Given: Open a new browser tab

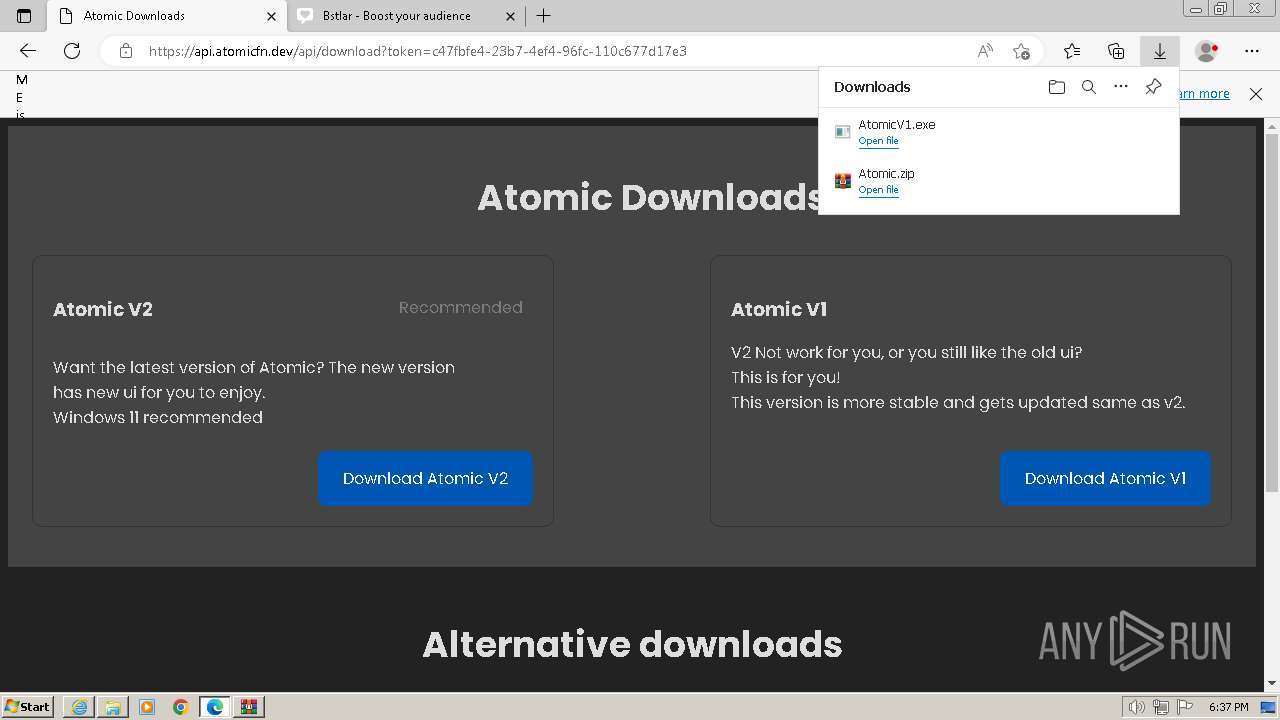Looking at the screenshot, I should (544, 16).
